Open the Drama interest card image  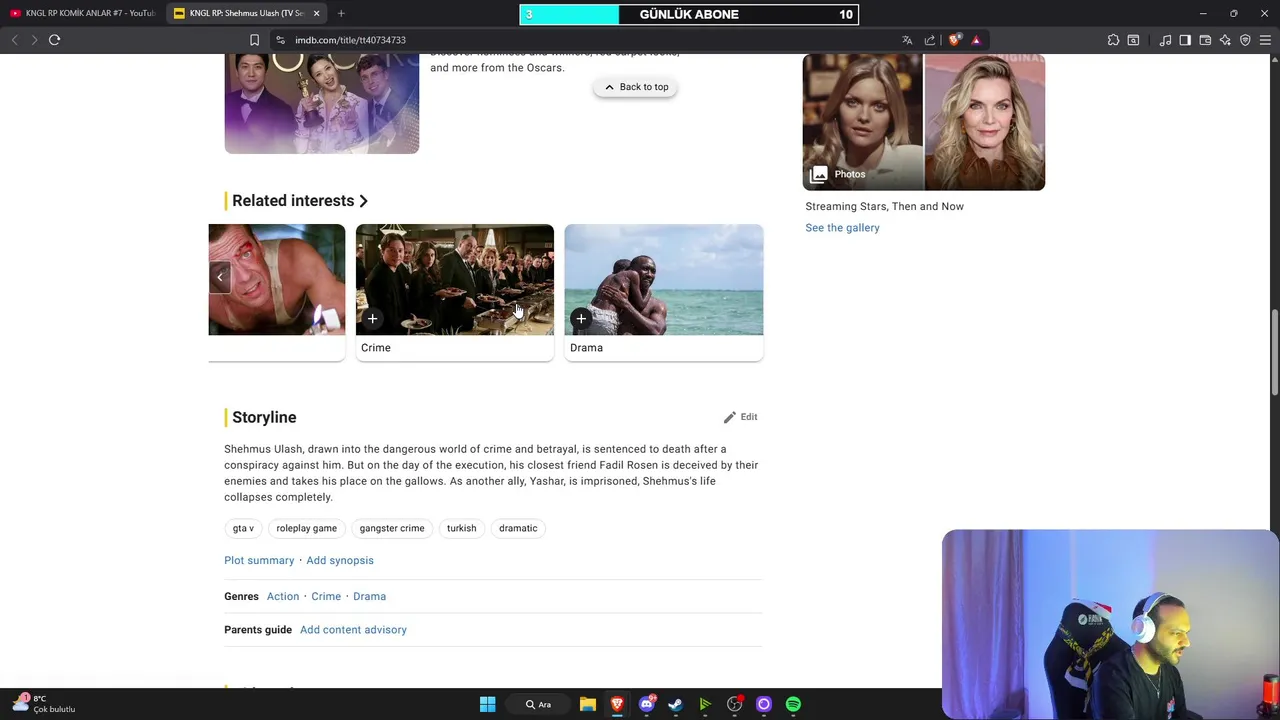tap(664, 279)
